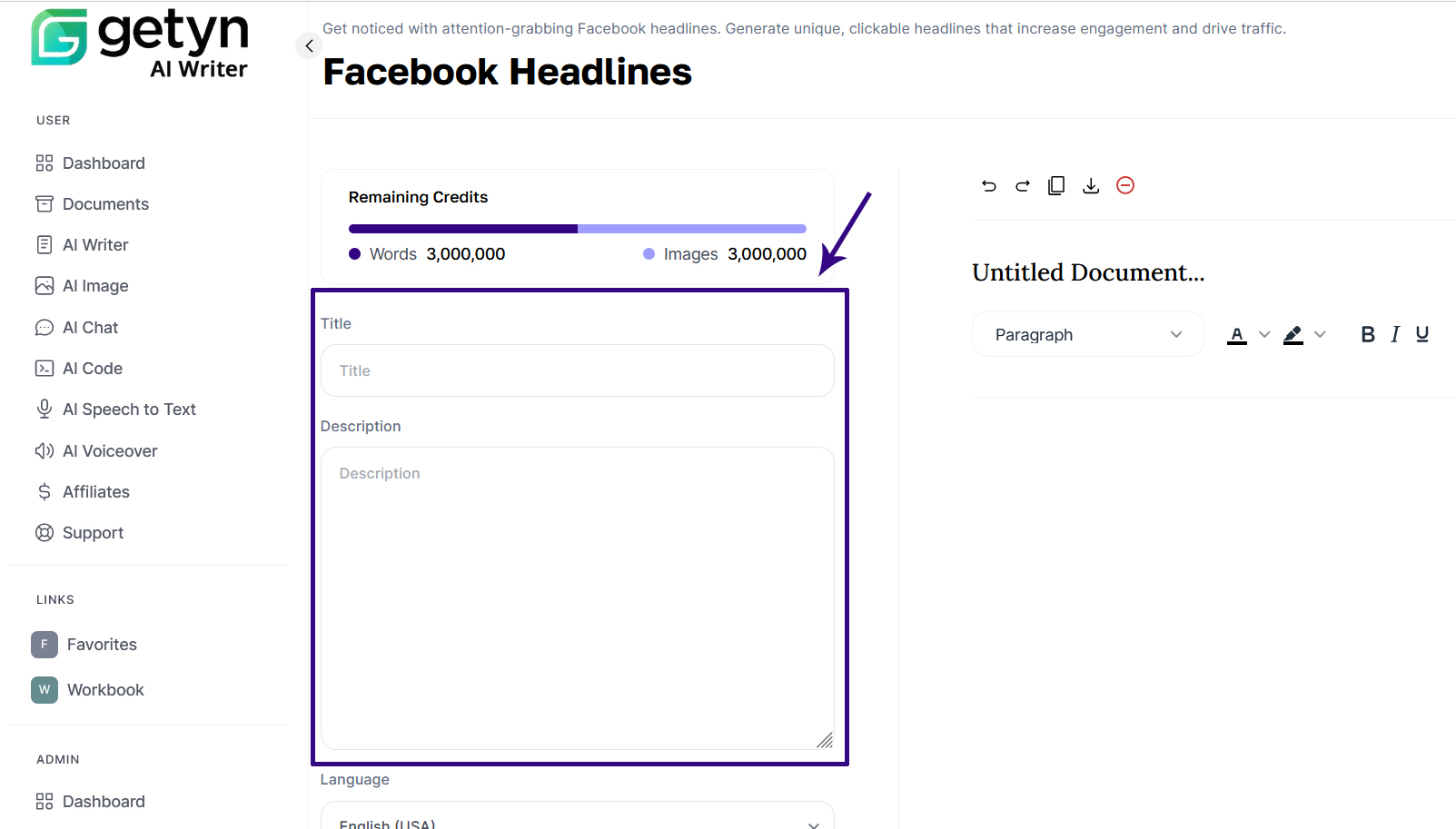Open the user Dashboard icon in sidebar
This screenshot has height=829, width=1456.
point(45,163)
